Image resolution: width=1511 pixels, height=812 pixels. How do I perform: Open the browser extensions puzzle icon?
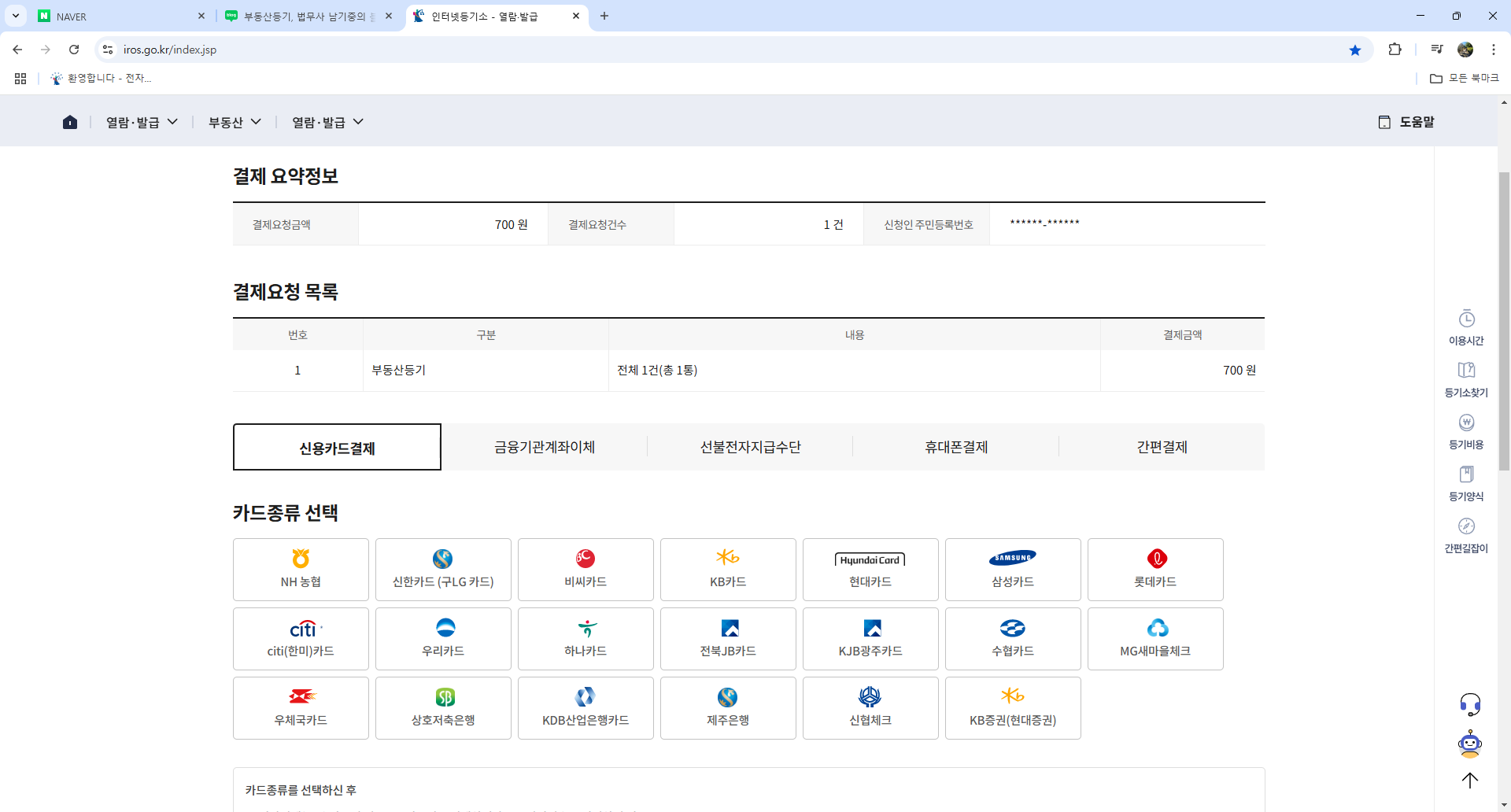[1395, 50]
